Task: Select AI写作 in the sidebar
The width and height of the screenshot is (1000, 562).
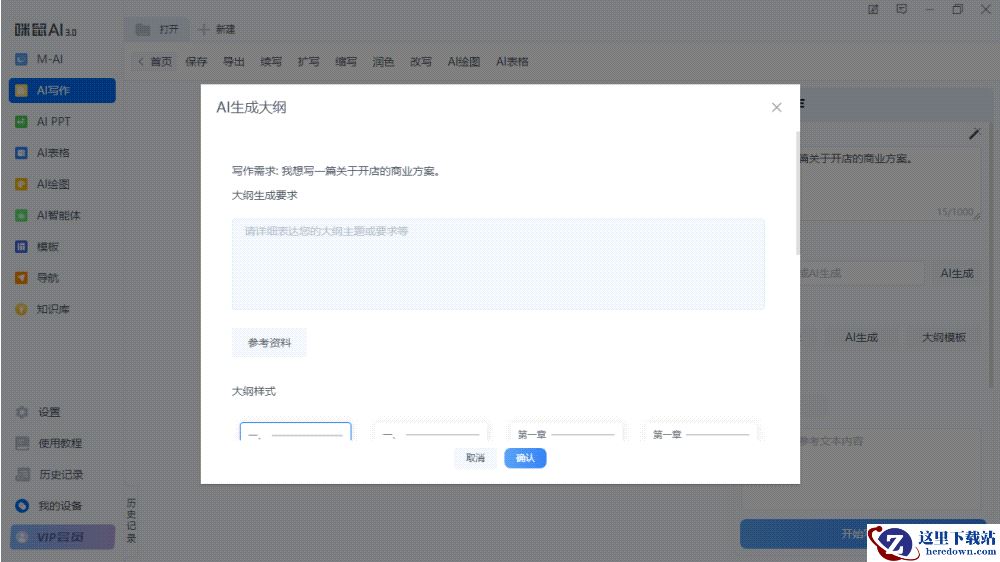Action: (x=62, y=91)
